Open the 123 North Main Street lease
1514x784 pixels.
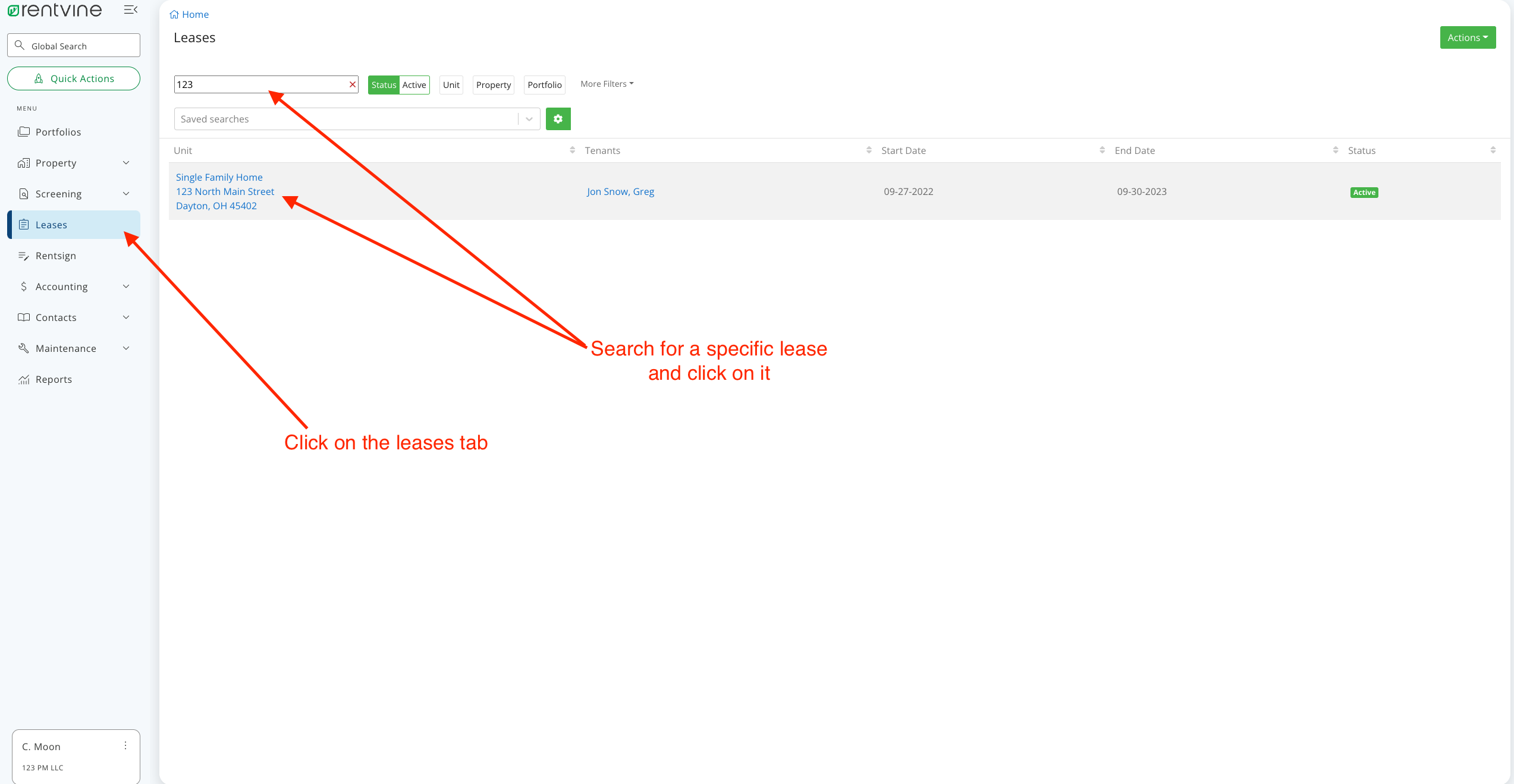pyautogui.click(x=225, y=191)
